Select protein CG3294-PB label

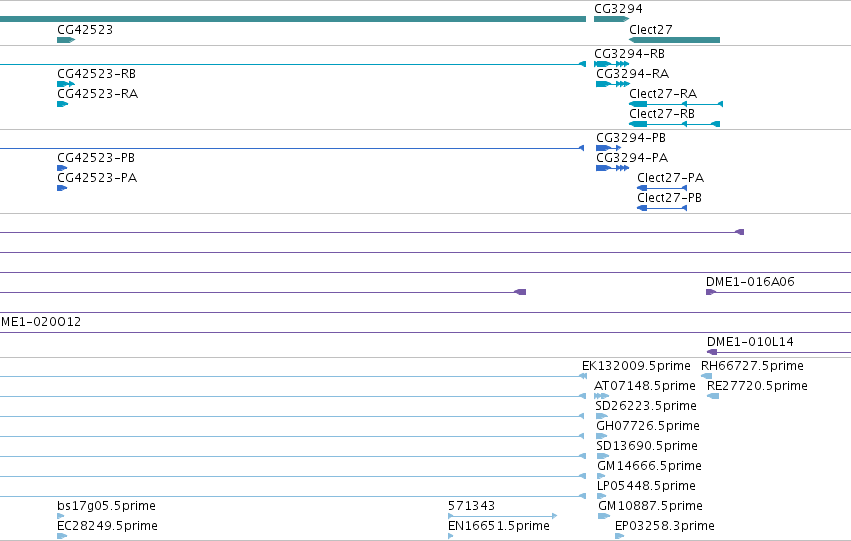631,138
